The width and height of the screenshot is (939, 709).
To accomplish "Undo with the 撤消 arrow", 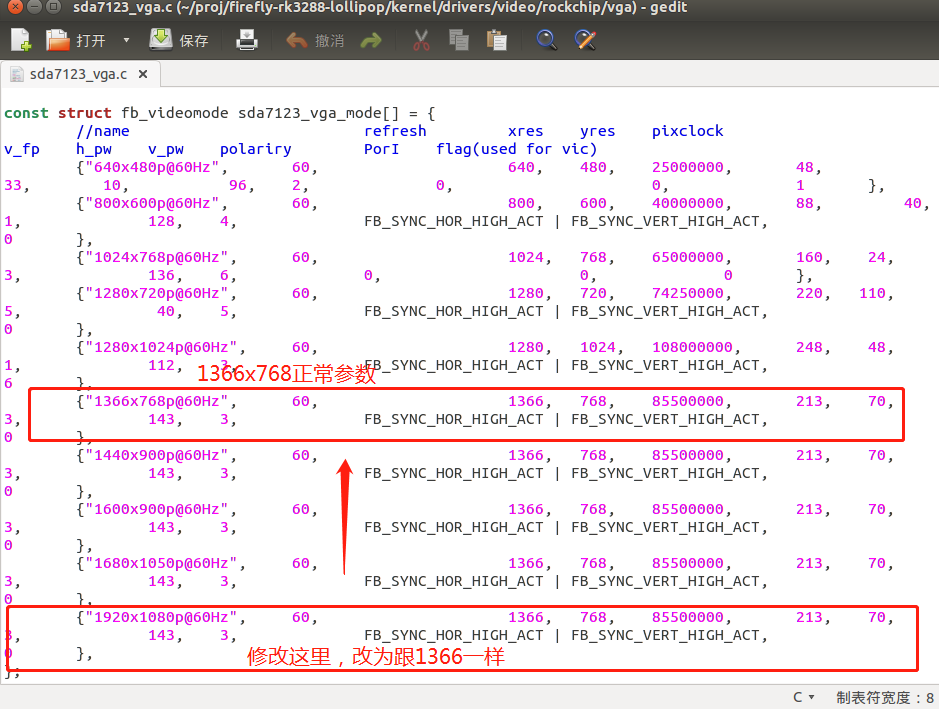I will 314,40.
